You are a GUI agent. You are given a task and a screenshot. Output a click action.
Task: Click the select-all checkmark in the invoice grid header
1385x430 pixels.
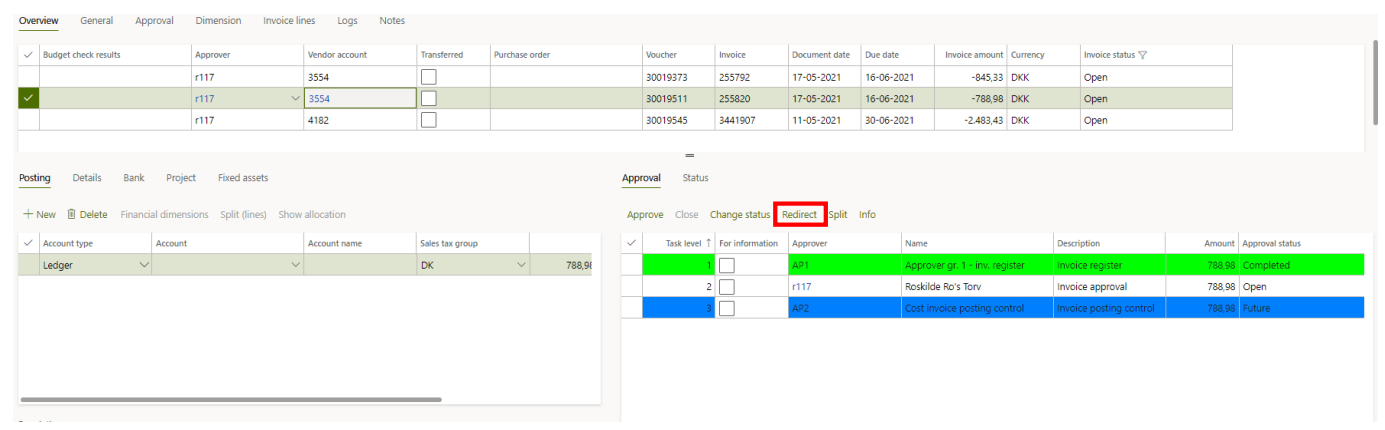pyautogui.click(x=28, y=55)
